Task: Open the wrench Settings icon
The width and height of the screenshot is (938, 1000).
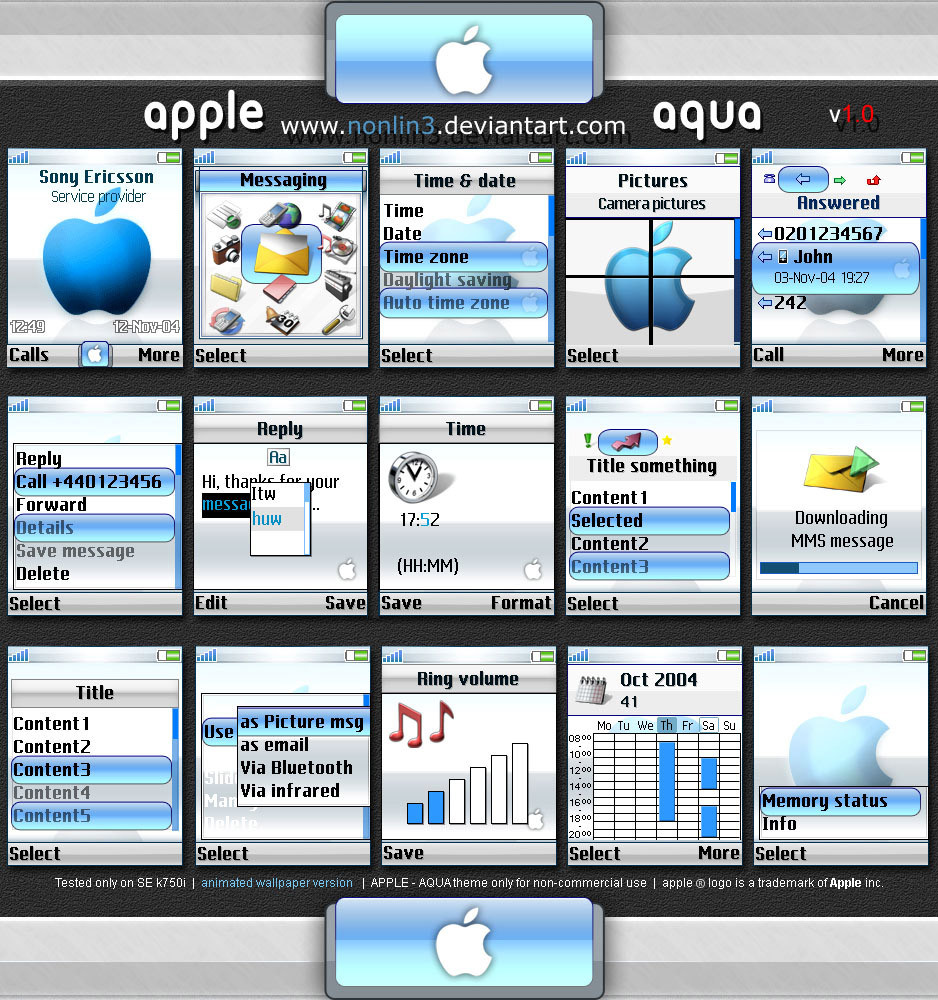Action: [339, 320]
